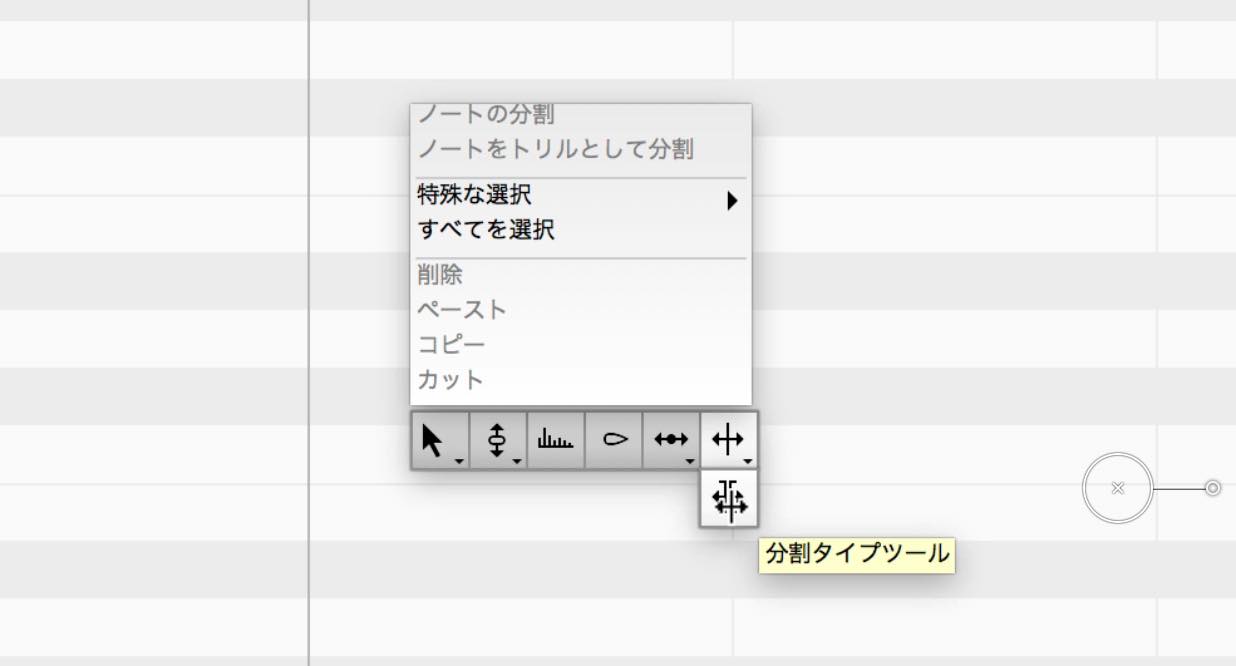The width and height of the screenshot is (1236, 666).
Task: Select ペースト from the context menu
Action: 581,310
